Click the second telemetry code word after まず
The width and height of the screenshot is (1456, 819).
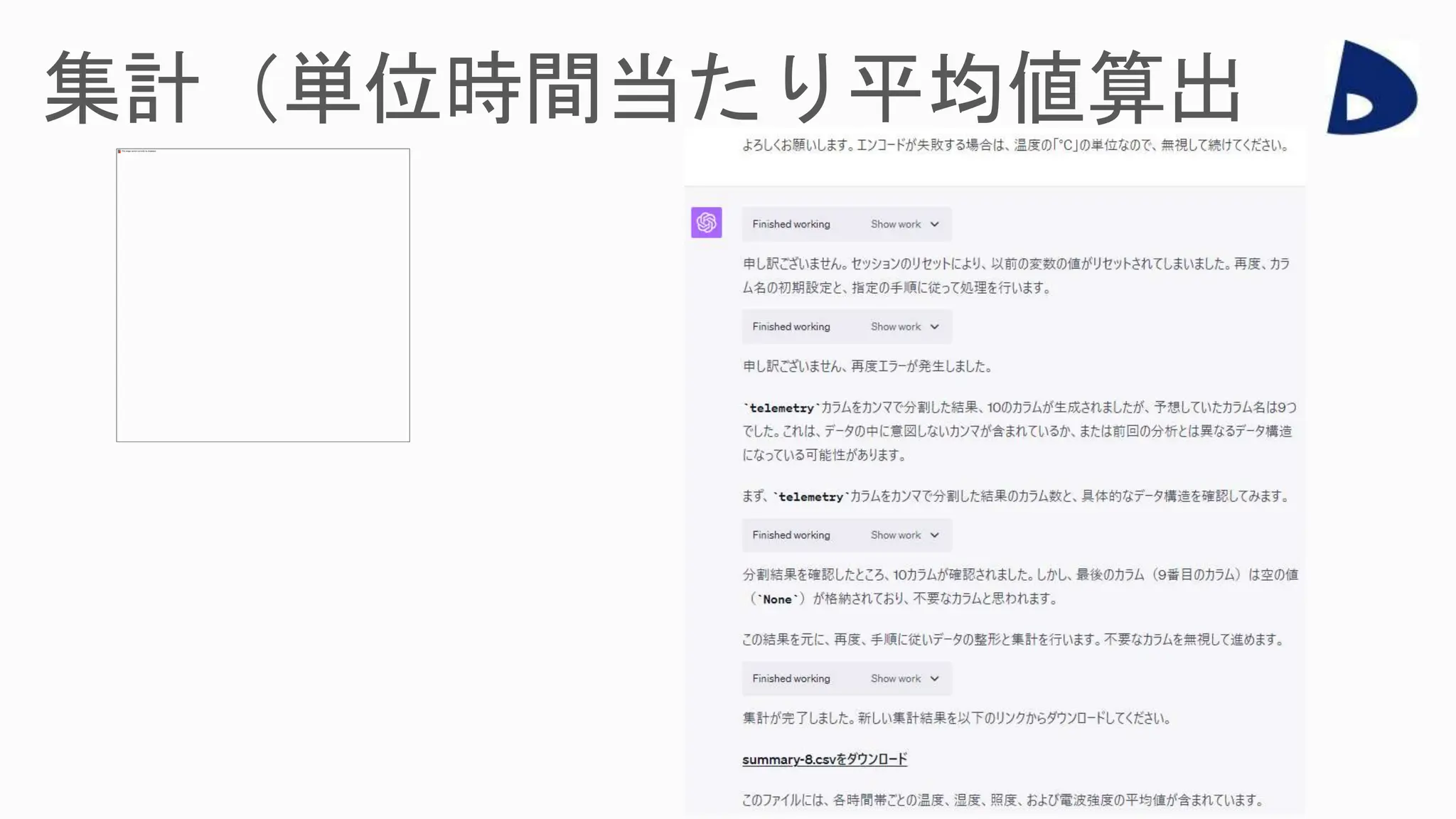tap(810, 497)
